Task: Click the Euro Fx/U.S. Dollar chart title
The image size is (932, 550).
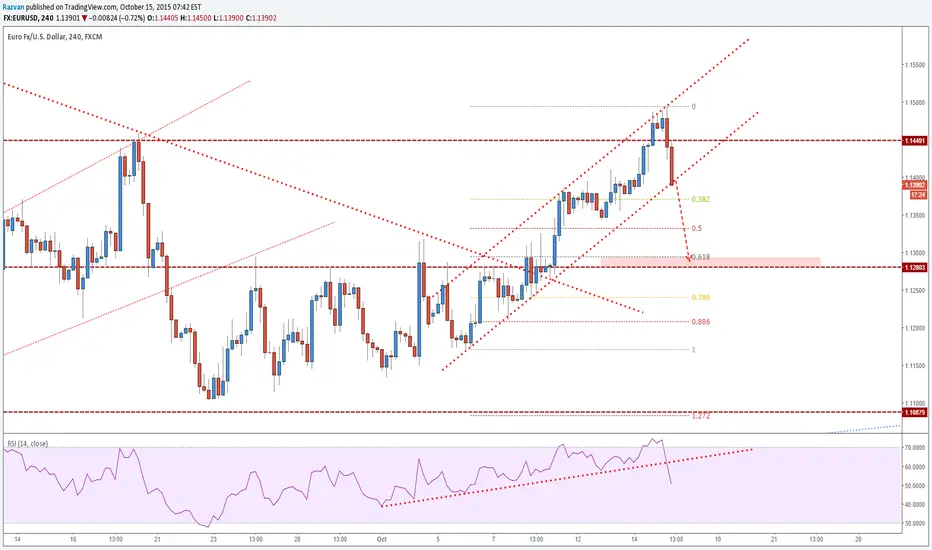Action: pyautogui.click(x=55, y=37)
